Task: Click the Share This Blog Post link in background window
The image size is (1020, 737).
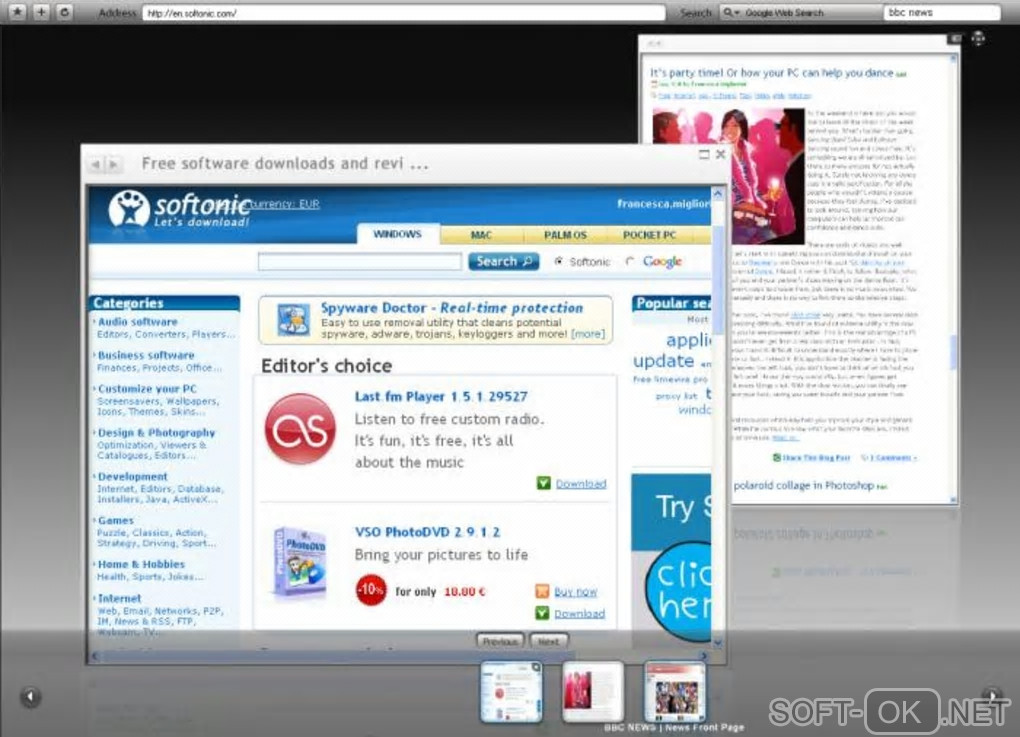Action: [816, 458]
